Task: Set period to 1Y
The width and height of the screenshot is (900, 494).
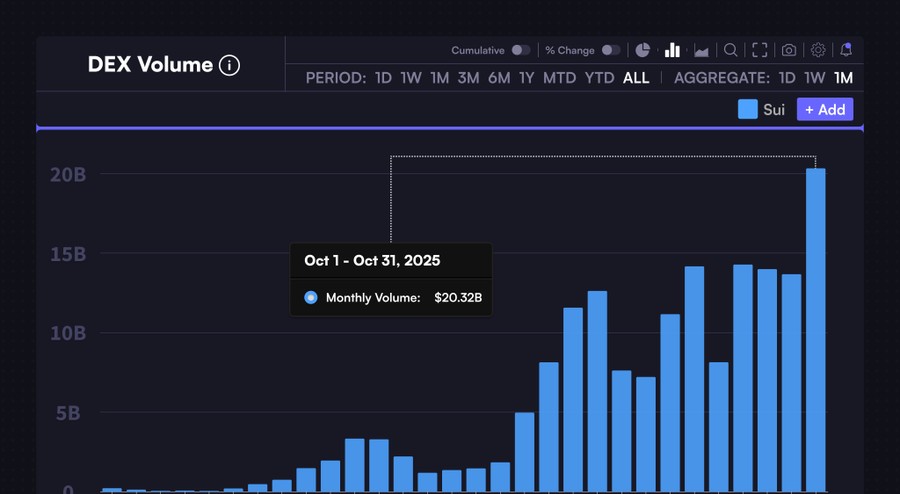Action: point(526,78)
